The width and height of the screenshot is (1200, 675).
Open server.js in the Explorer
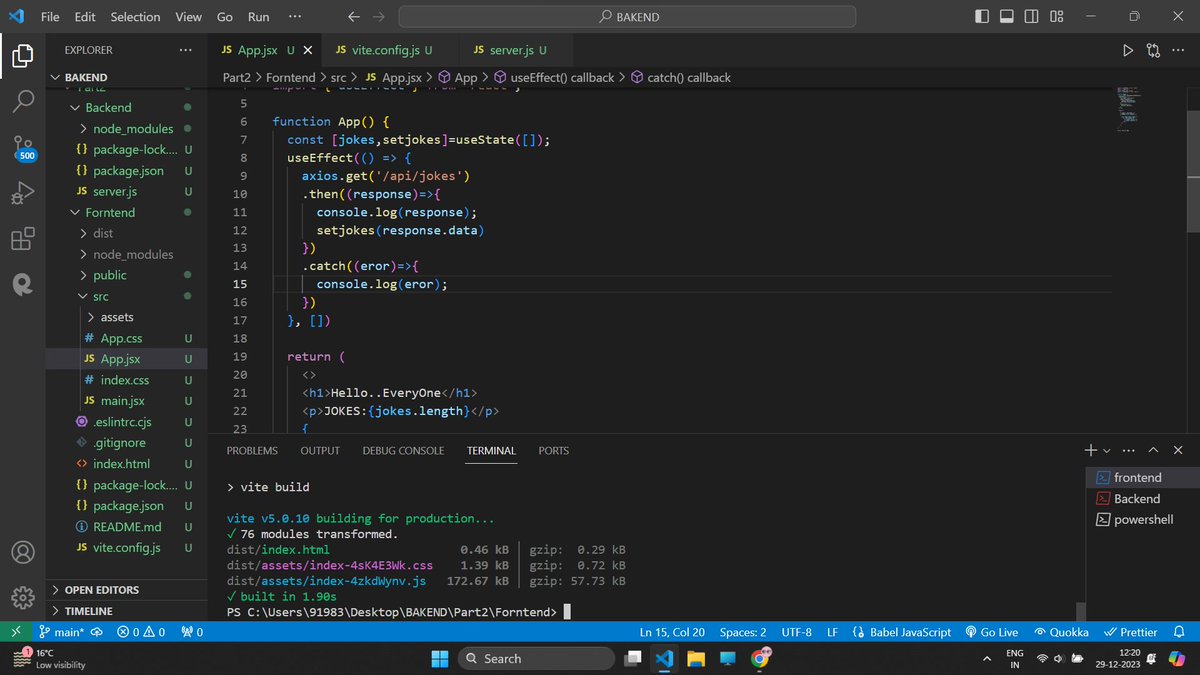(x=126, y=191)
